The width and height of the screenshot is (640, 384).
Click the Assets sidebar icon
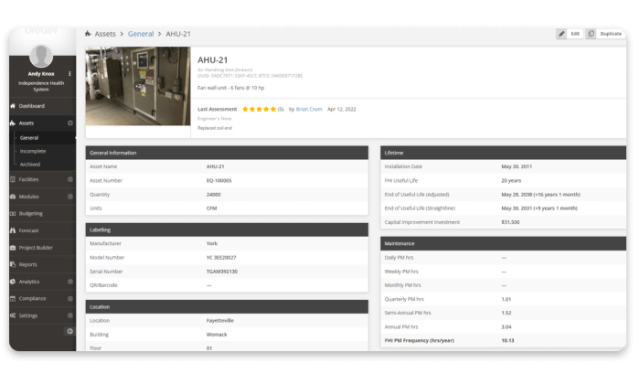point(13,123)
